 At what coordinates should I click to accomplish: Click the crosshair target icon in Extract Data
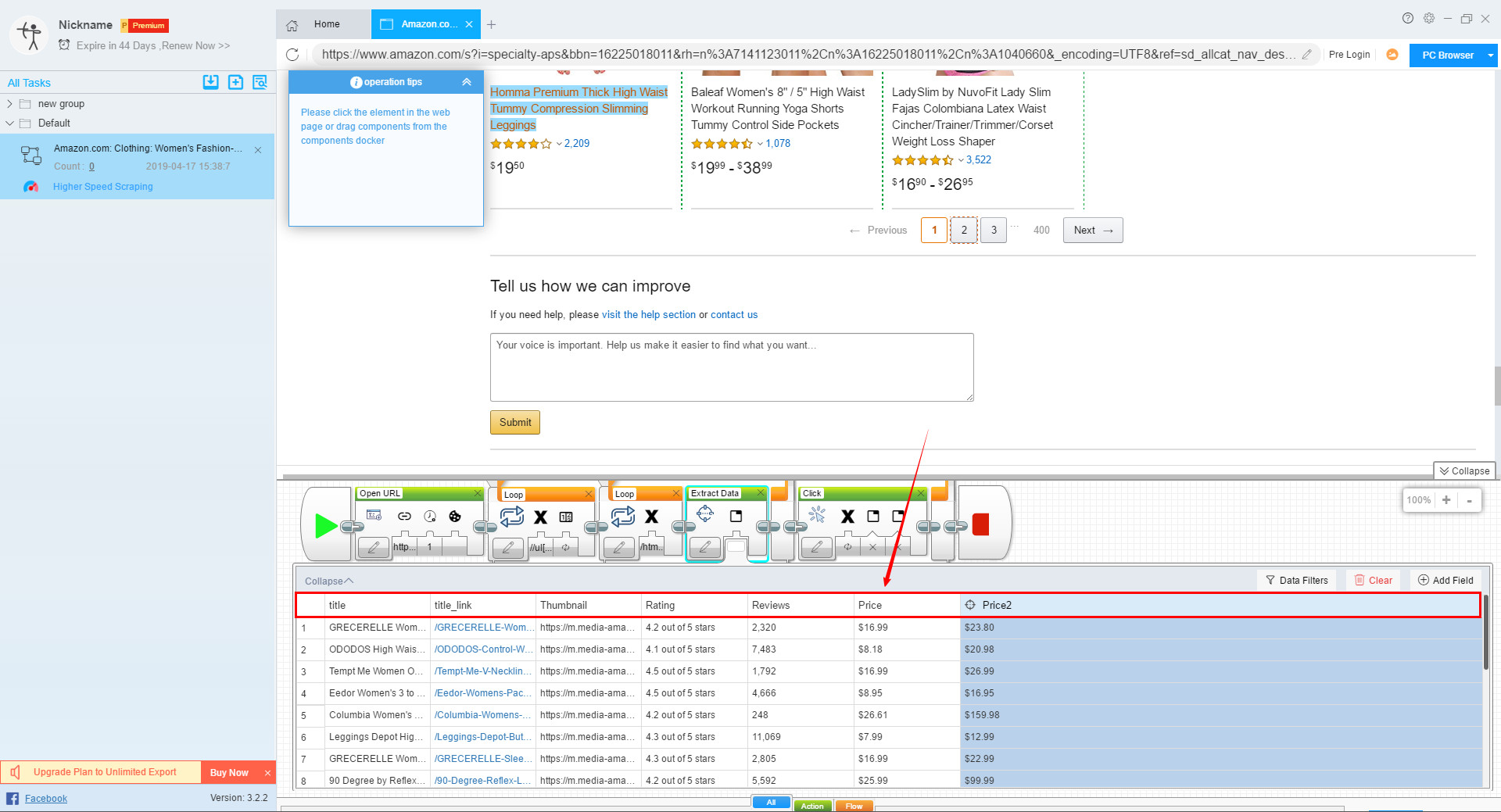point(705,513)
